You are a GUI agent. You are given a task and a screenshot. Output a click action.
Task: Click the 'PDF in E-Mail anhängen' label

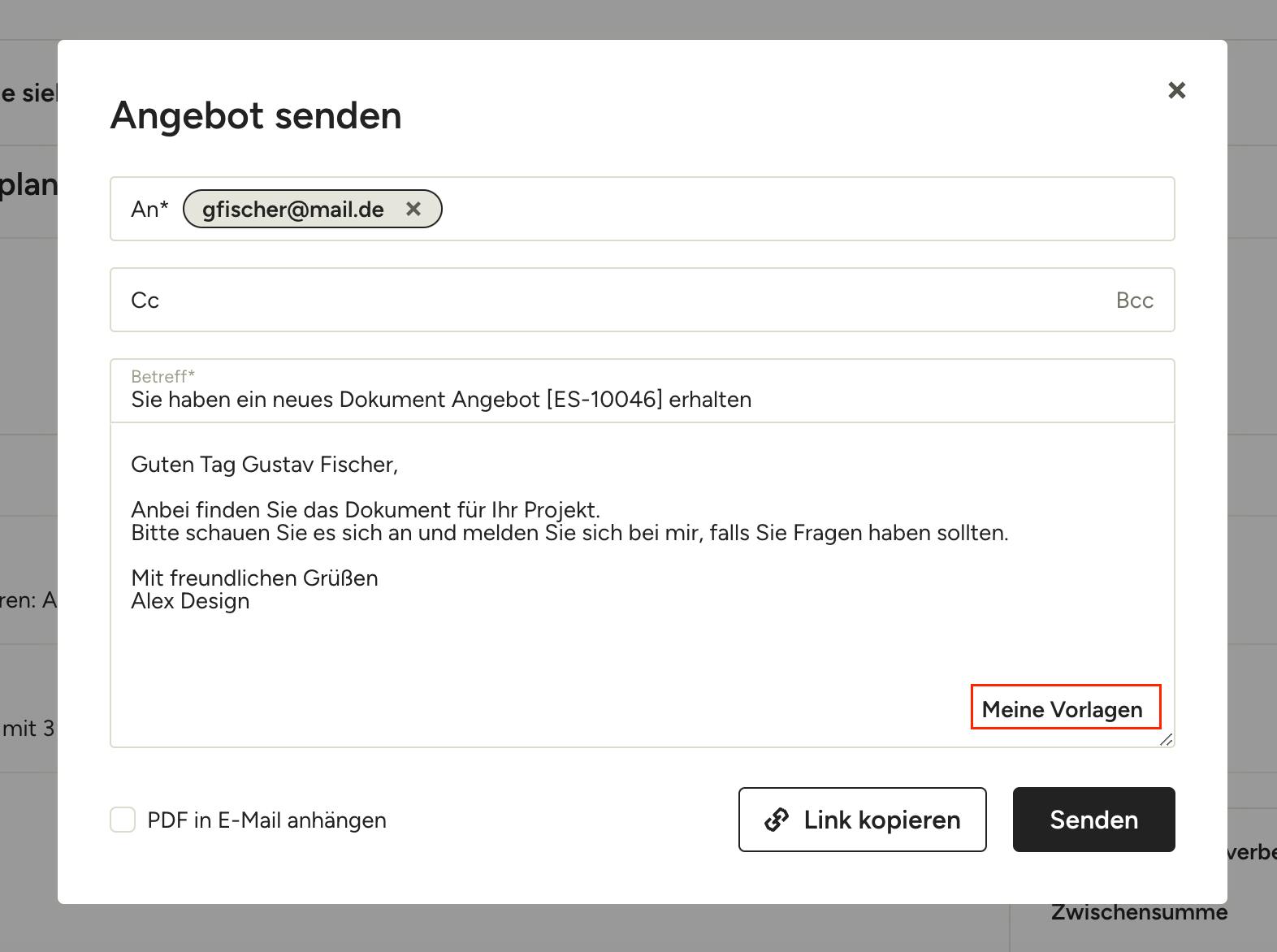[x=266, y=820]
